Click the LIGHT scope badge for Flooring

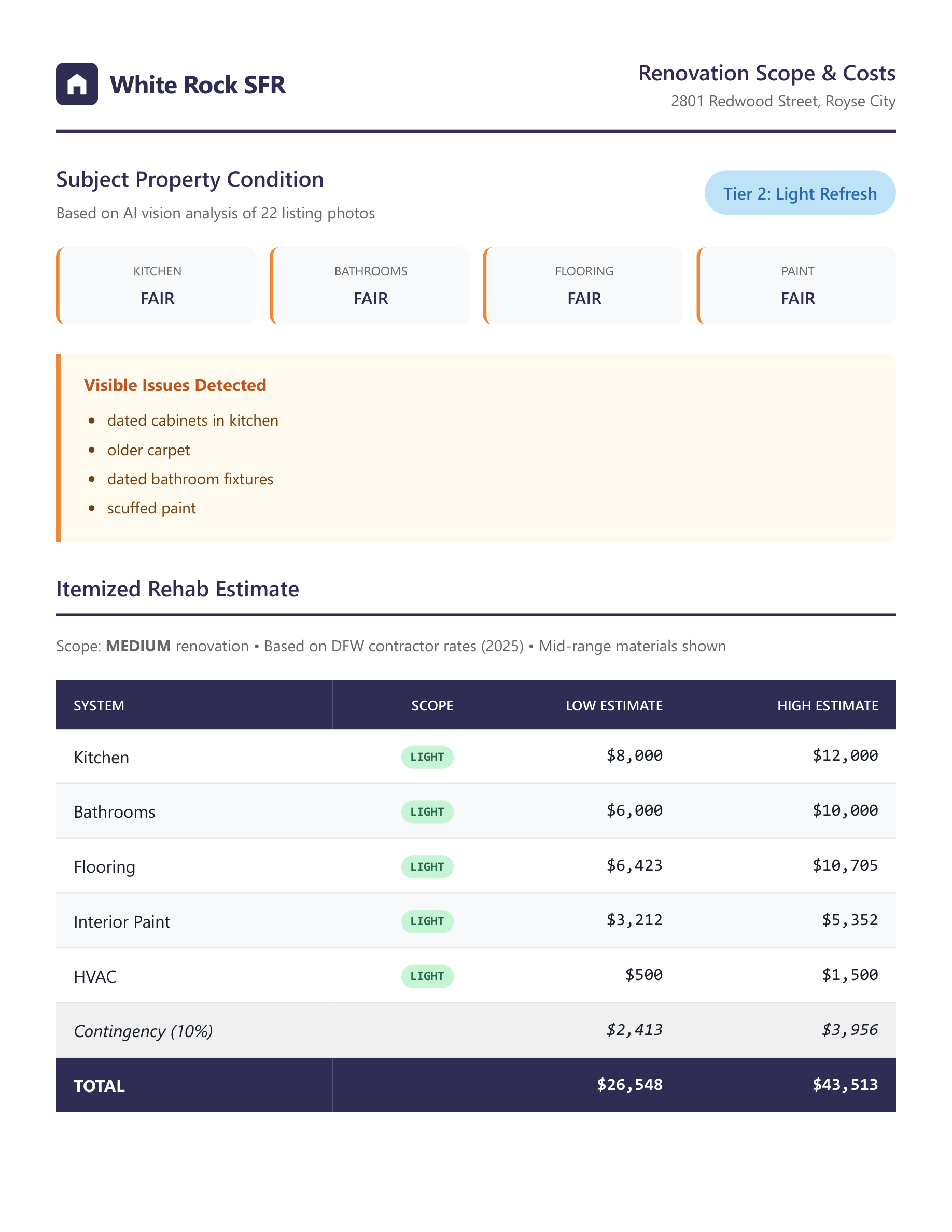(427, 866)
